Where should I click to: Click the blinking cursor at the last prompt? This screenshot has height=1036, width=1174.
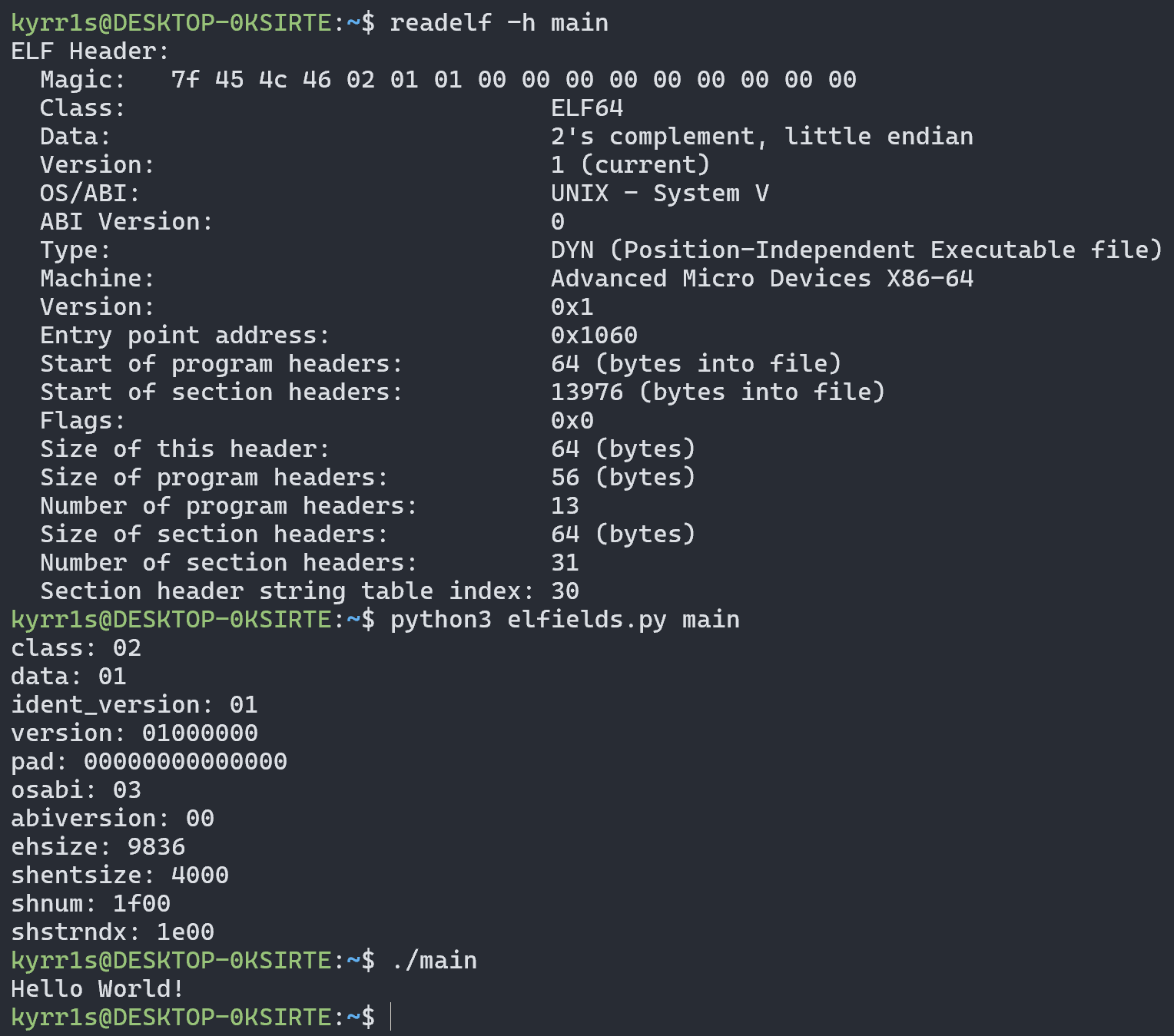coord(391,1017)
